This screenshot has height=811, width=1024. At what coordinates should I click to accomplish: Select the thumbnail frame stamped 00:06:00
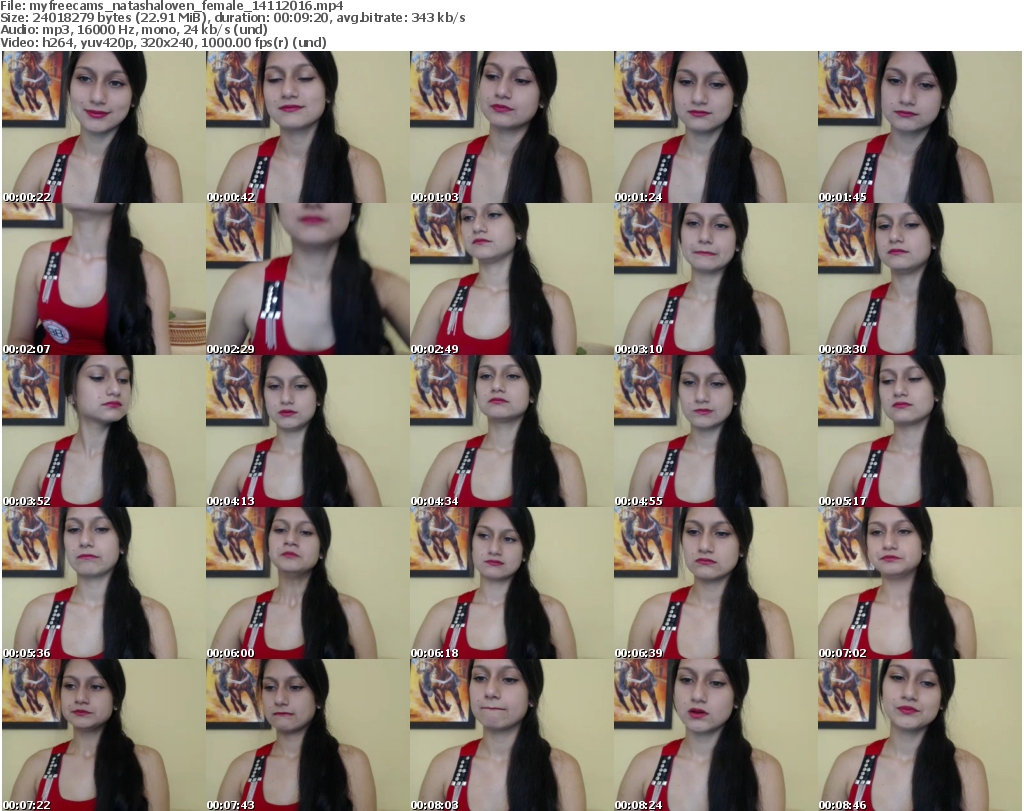click(x=308, y=583)
